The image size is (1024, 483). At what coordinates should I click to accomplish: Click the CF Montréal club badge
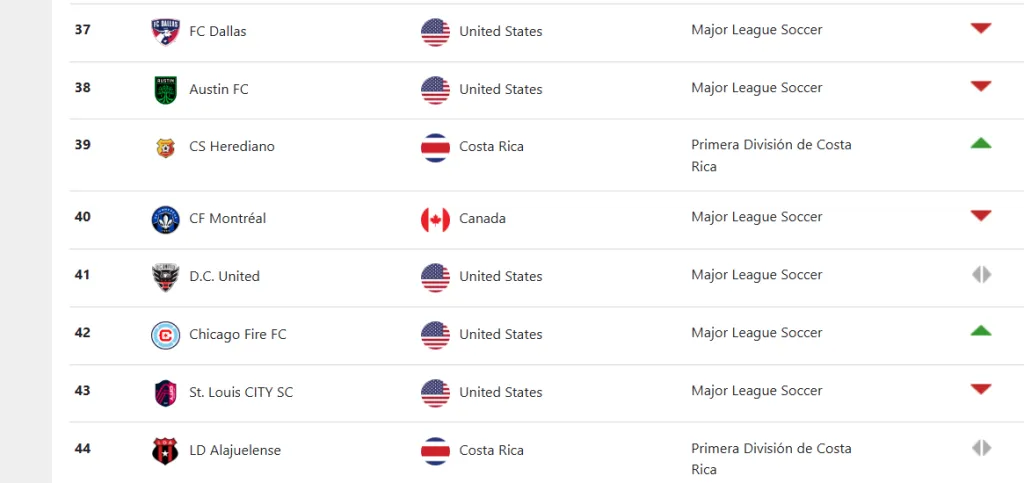pos(165,219)
